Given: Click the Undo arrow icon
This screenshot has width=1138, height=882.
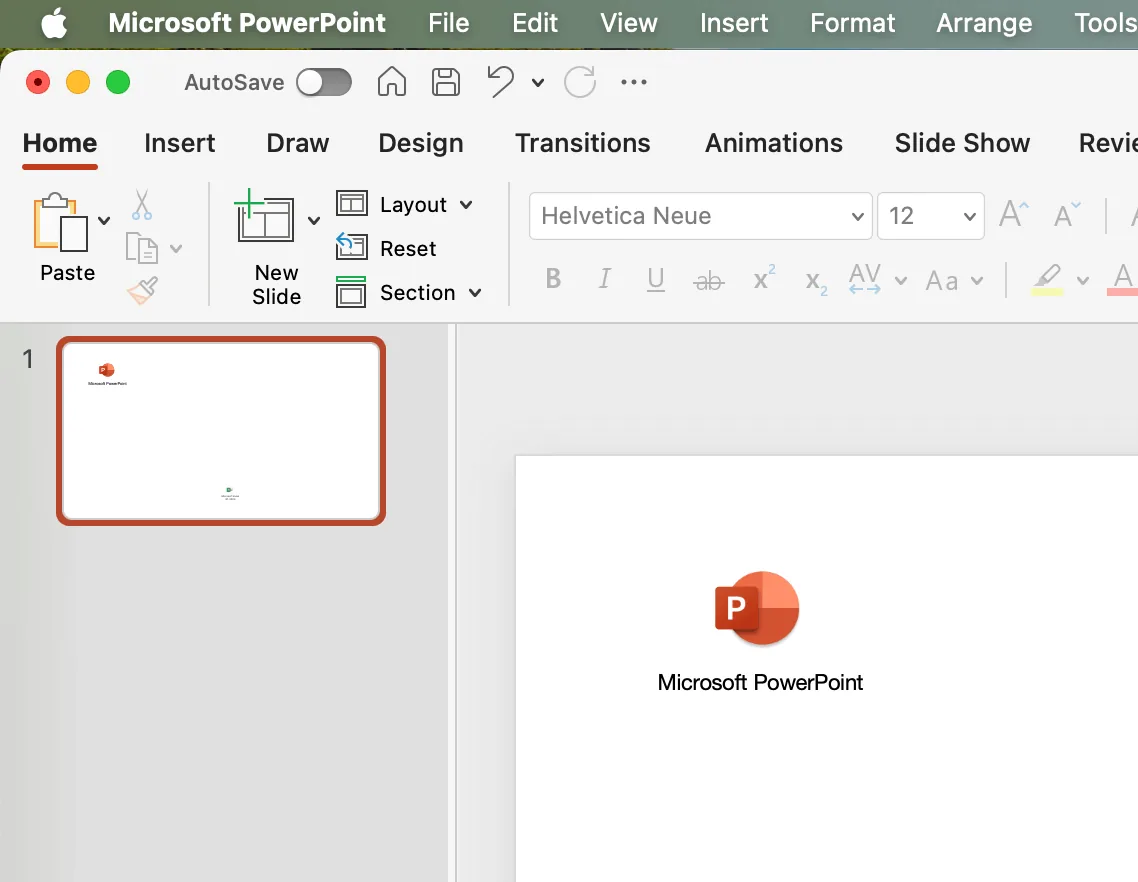Looking at the screenshot, I should tap(501, 81).
